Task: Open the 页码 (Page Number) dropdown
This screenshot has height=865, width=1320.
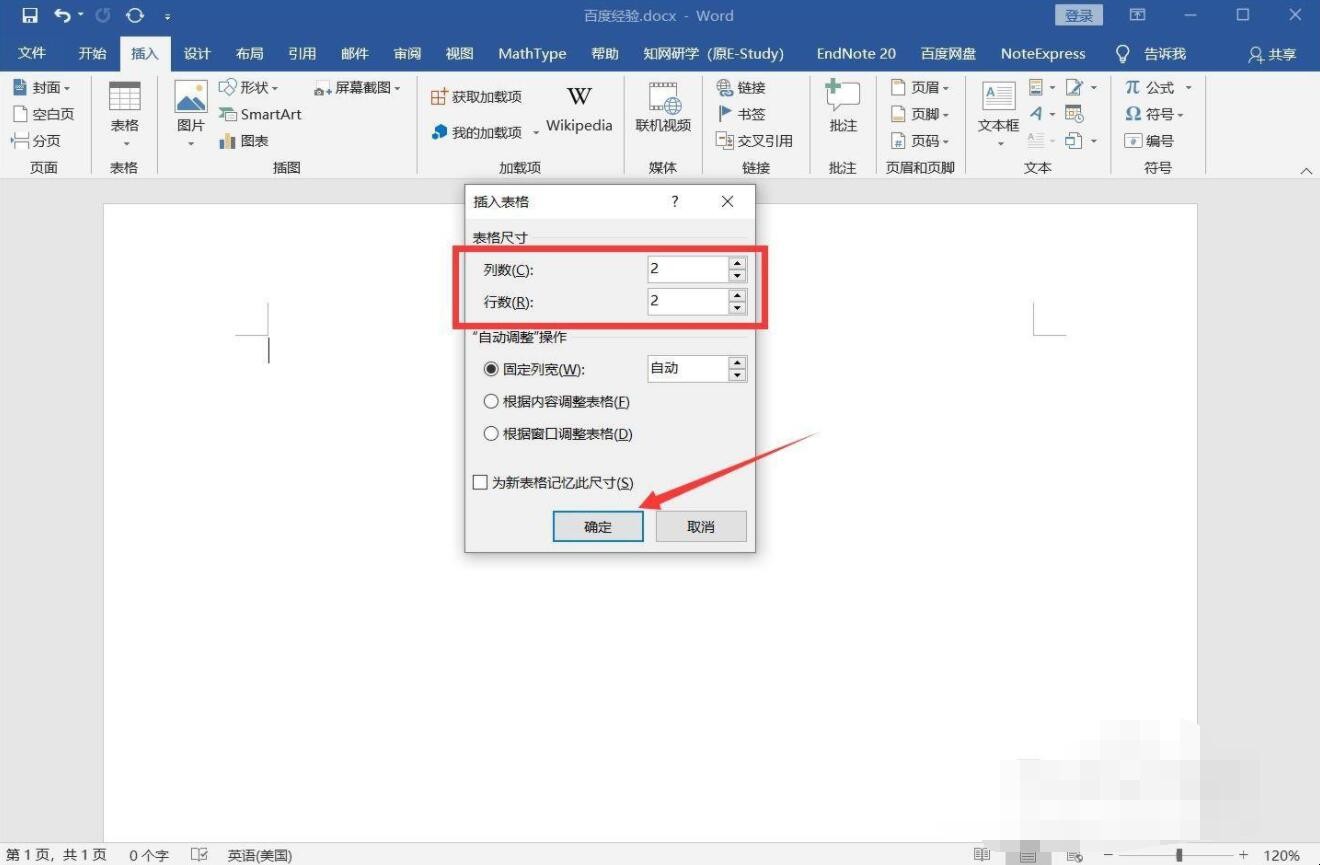Action: (945, 141)
